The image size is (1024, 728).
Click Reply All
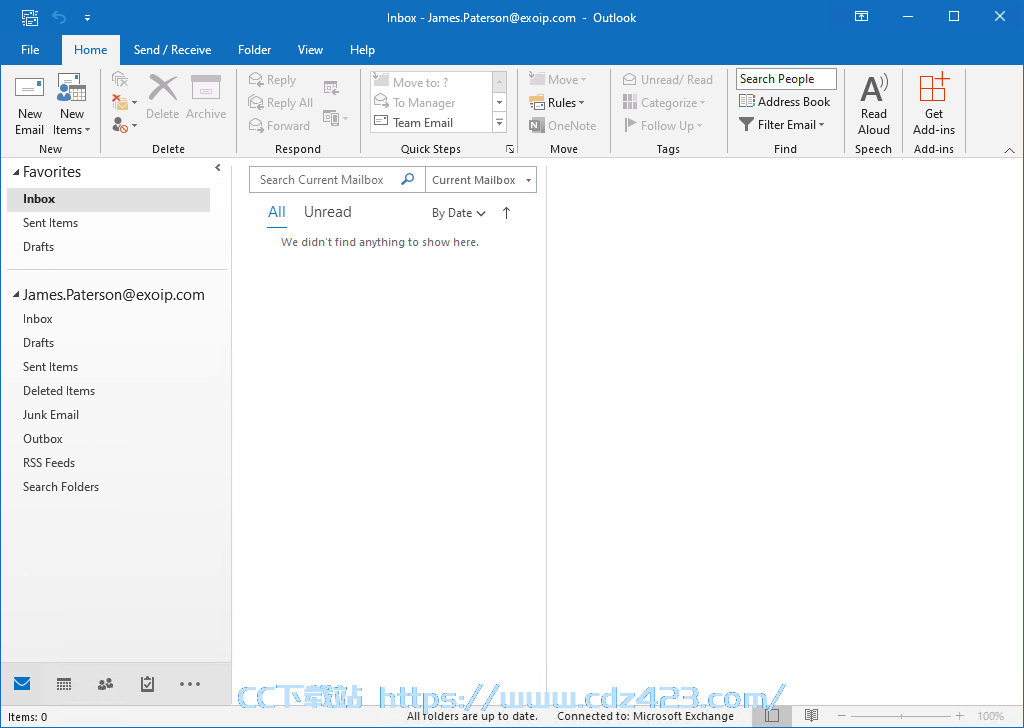(280, 103)
